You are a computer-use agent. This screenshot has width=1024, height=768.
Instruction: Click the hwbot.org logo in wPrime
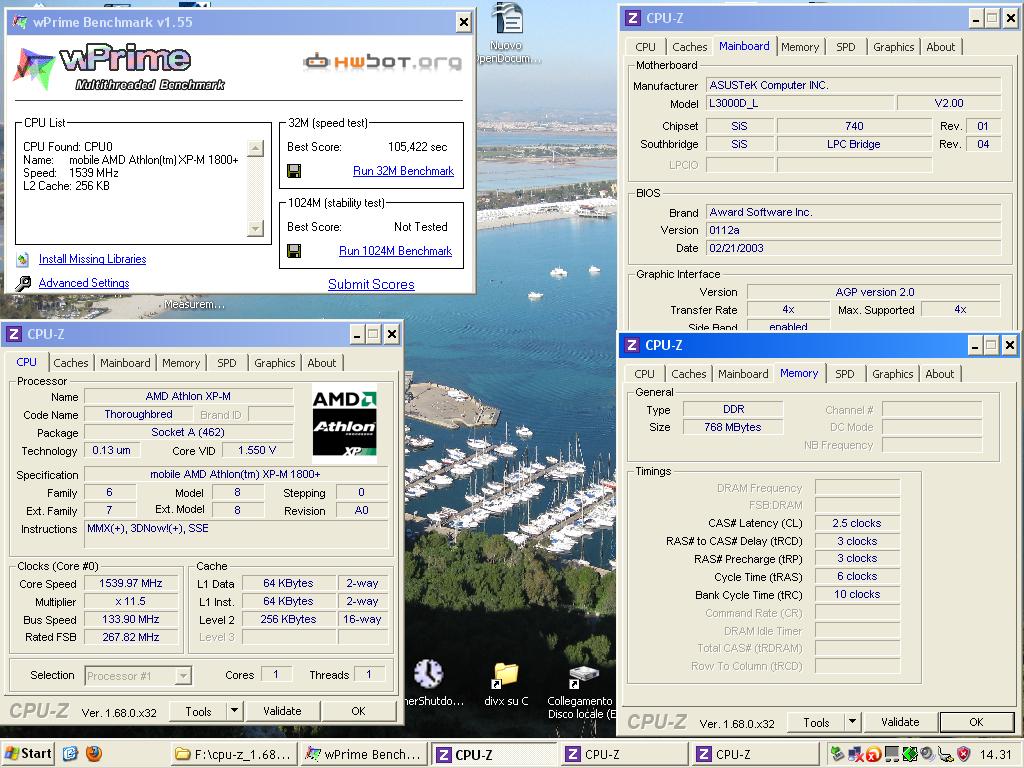click(x=383, y=62)
